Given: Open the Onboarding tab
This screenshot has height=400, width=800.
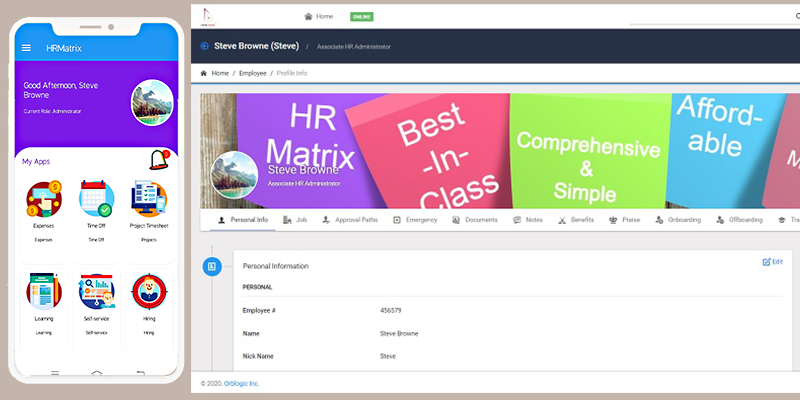Looking at the screenshot, I should point(678,220).
